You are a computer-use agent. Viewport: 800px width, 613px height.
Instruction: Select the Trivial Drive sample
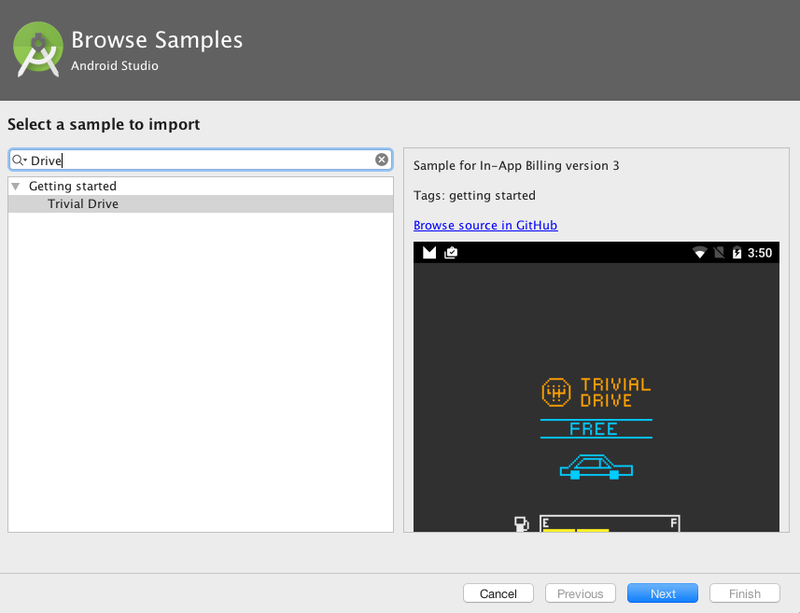[201, 204]
